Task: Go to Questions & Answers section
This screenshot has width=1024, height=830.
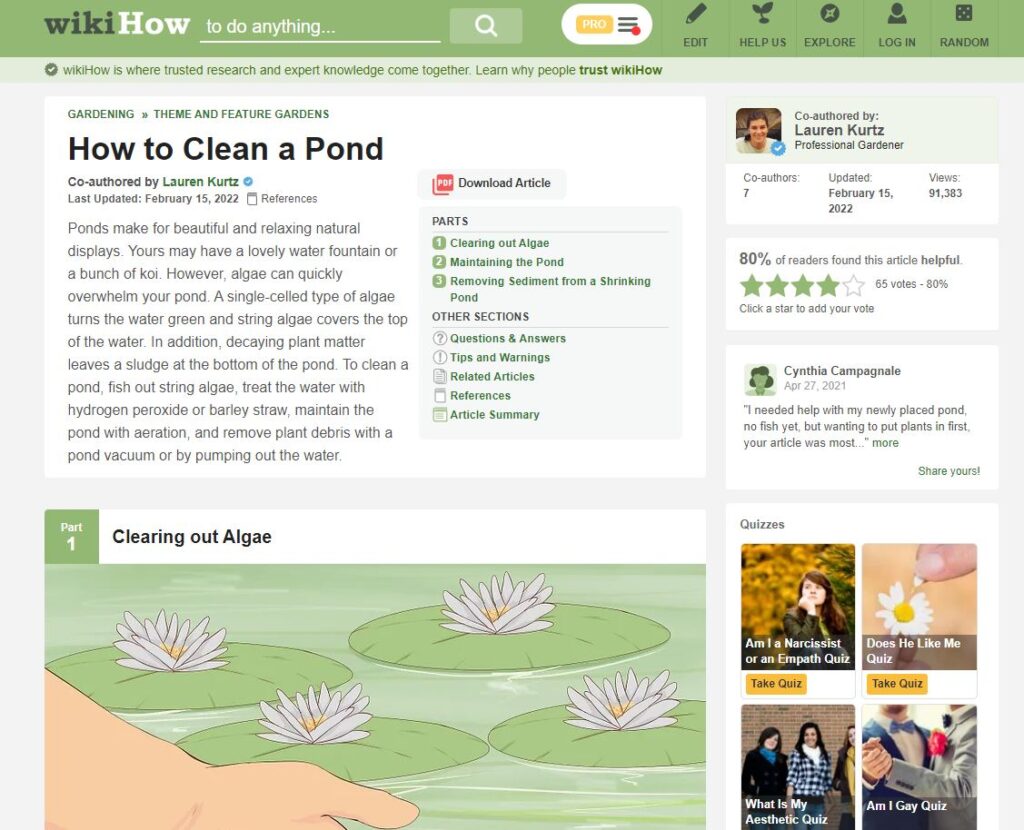Action: (507, 338)
